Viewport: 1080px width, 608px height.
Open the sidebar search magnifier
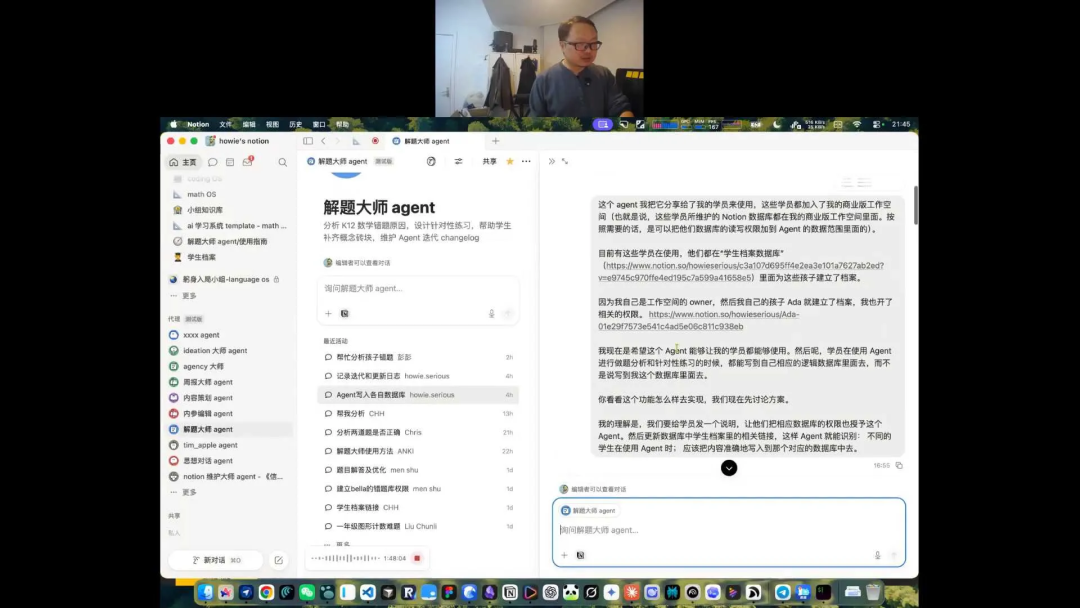pyautogui.click(x=282, y=163)
